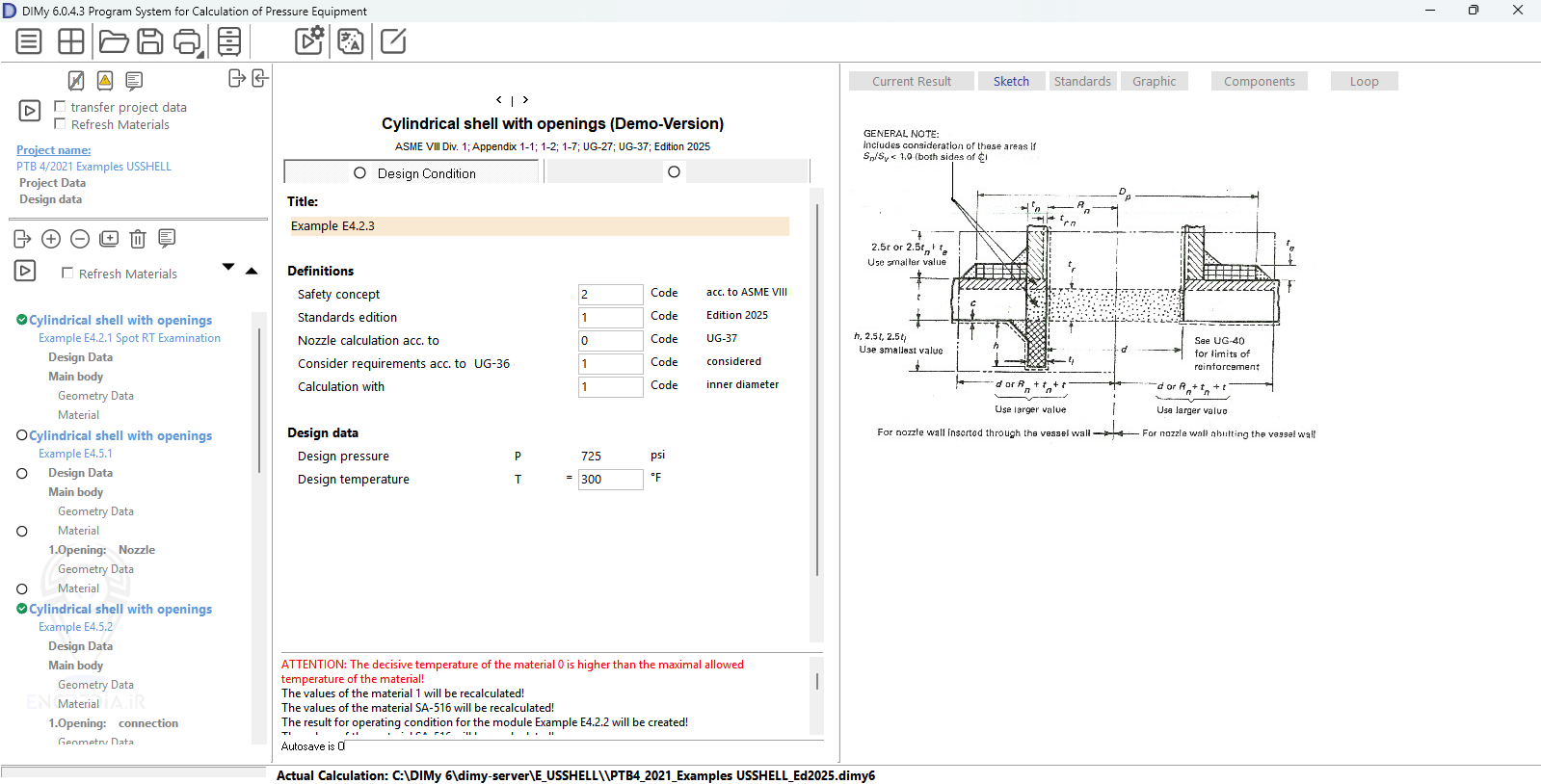The width and height of the screenshot is (1541, 784).
Task: Move module down with black down triangle
Action: point(228,267)
